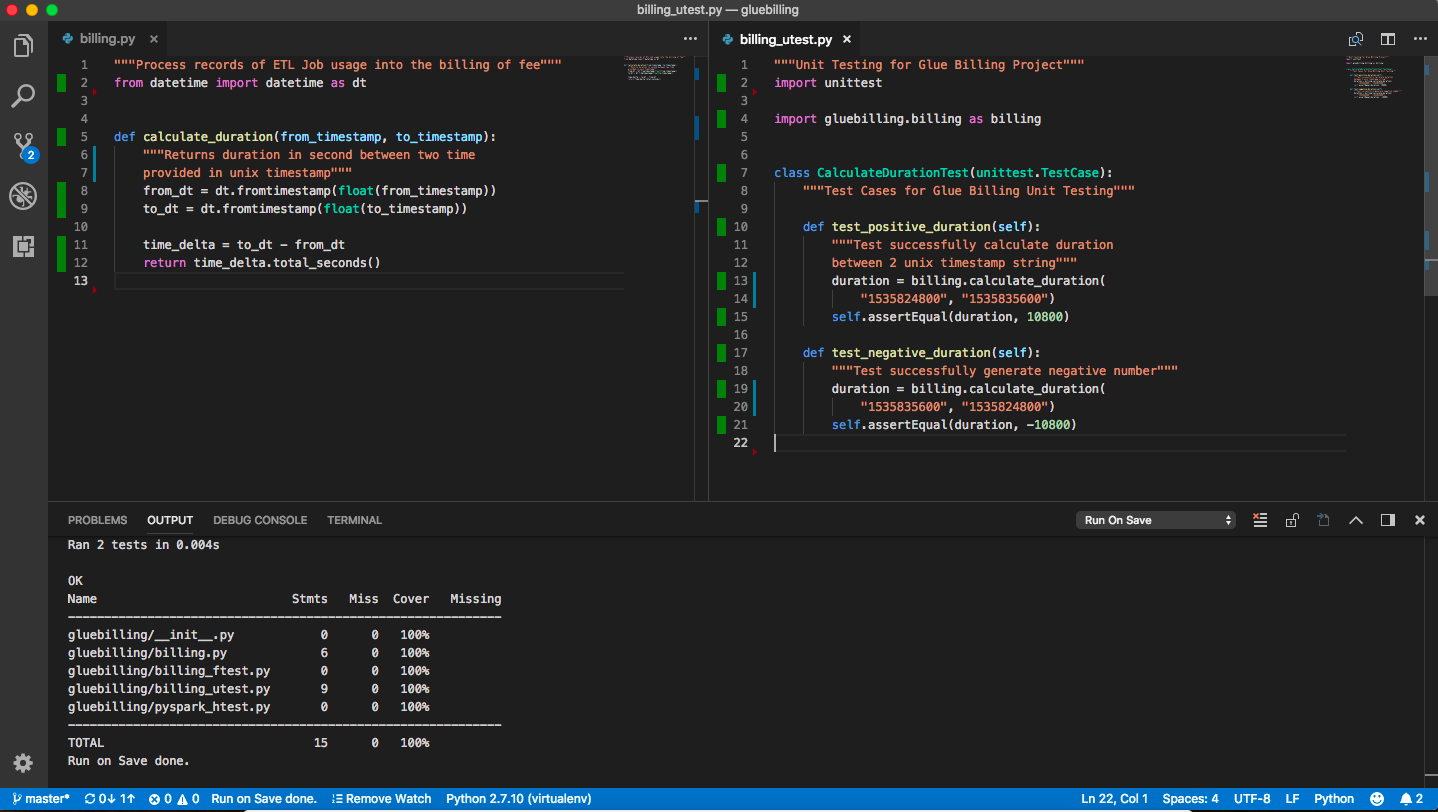Image resolution: width=1438 pixels, height=812 pixels.
Task: Switch to the TERMINAL panel tab
Action: coord(354,520)
